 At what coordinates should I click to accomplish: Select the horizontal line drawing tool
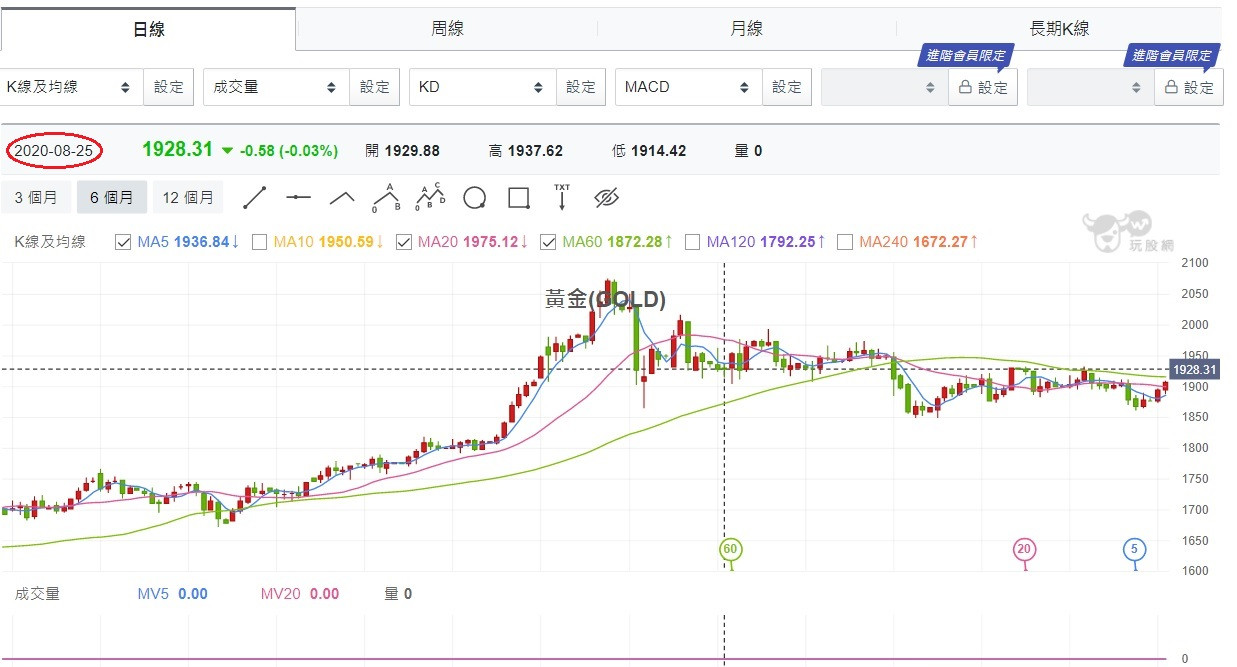pyautogui.click(x=299, y=198)
